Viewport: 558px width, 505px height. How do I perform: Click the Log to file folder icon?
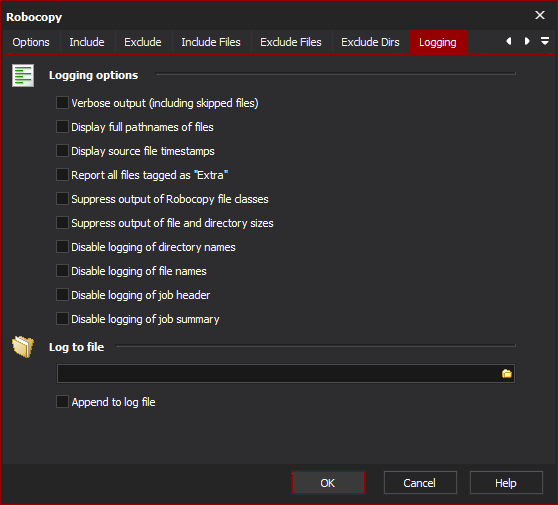[x=23, y=346]
